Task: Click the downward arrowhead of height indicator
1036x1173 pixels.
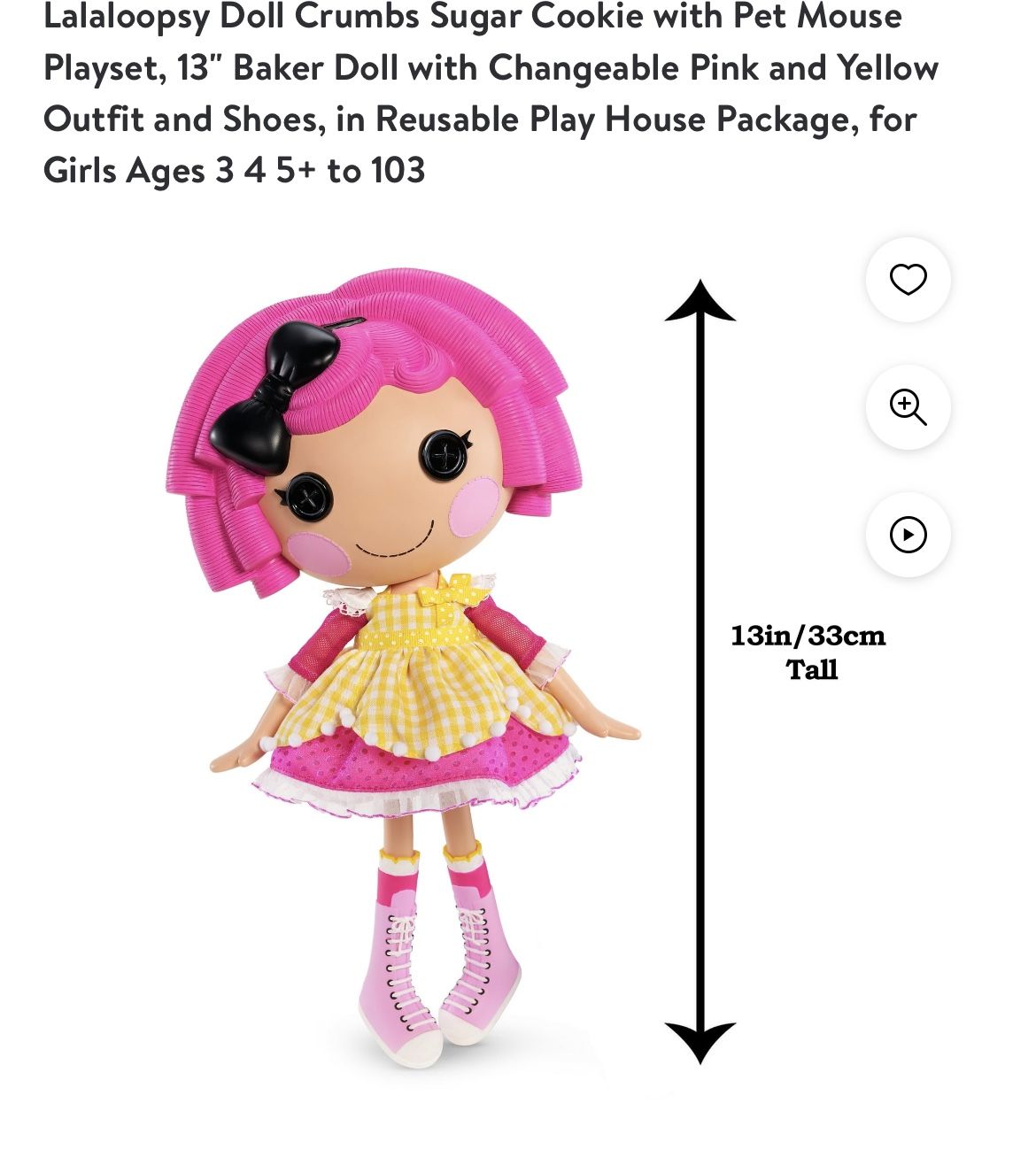Action: (x=700, y=1042)
